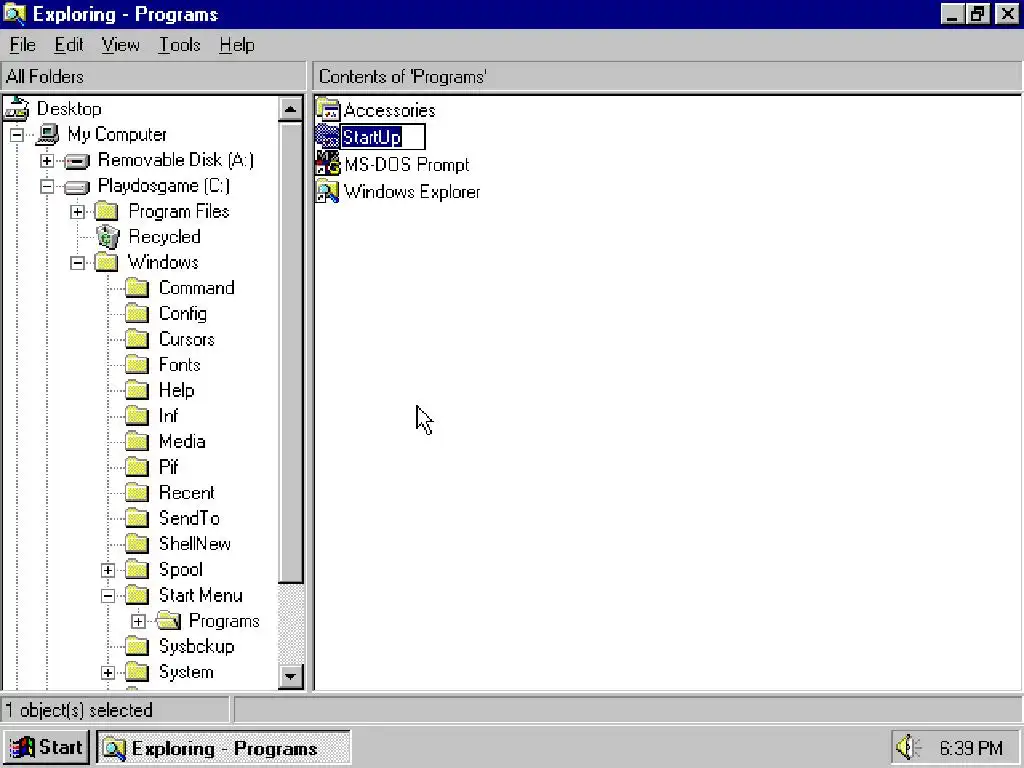Click the volume speaker tray icon

908,747
